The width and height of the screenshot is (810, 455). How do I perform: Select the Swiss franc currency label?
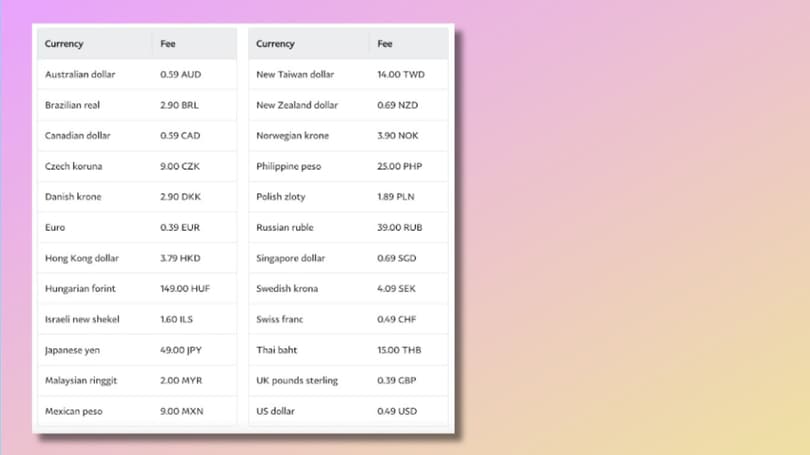pos(279,320)
